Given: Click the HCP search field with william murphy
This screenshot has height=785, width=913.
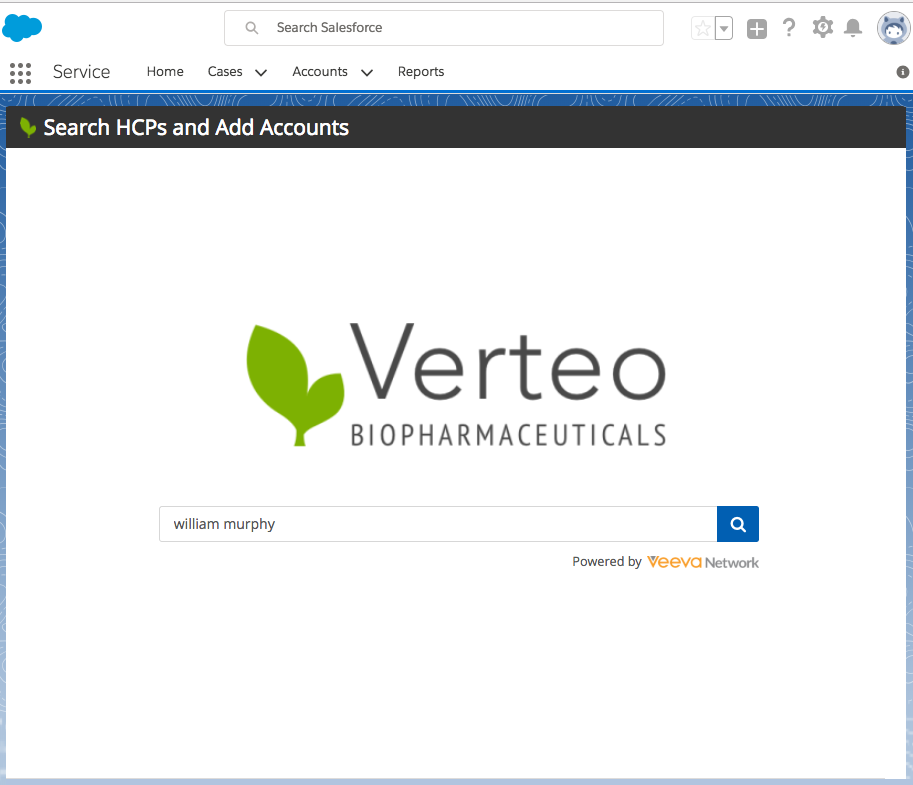Looking at the screenshot, I should tap(438, 524).
